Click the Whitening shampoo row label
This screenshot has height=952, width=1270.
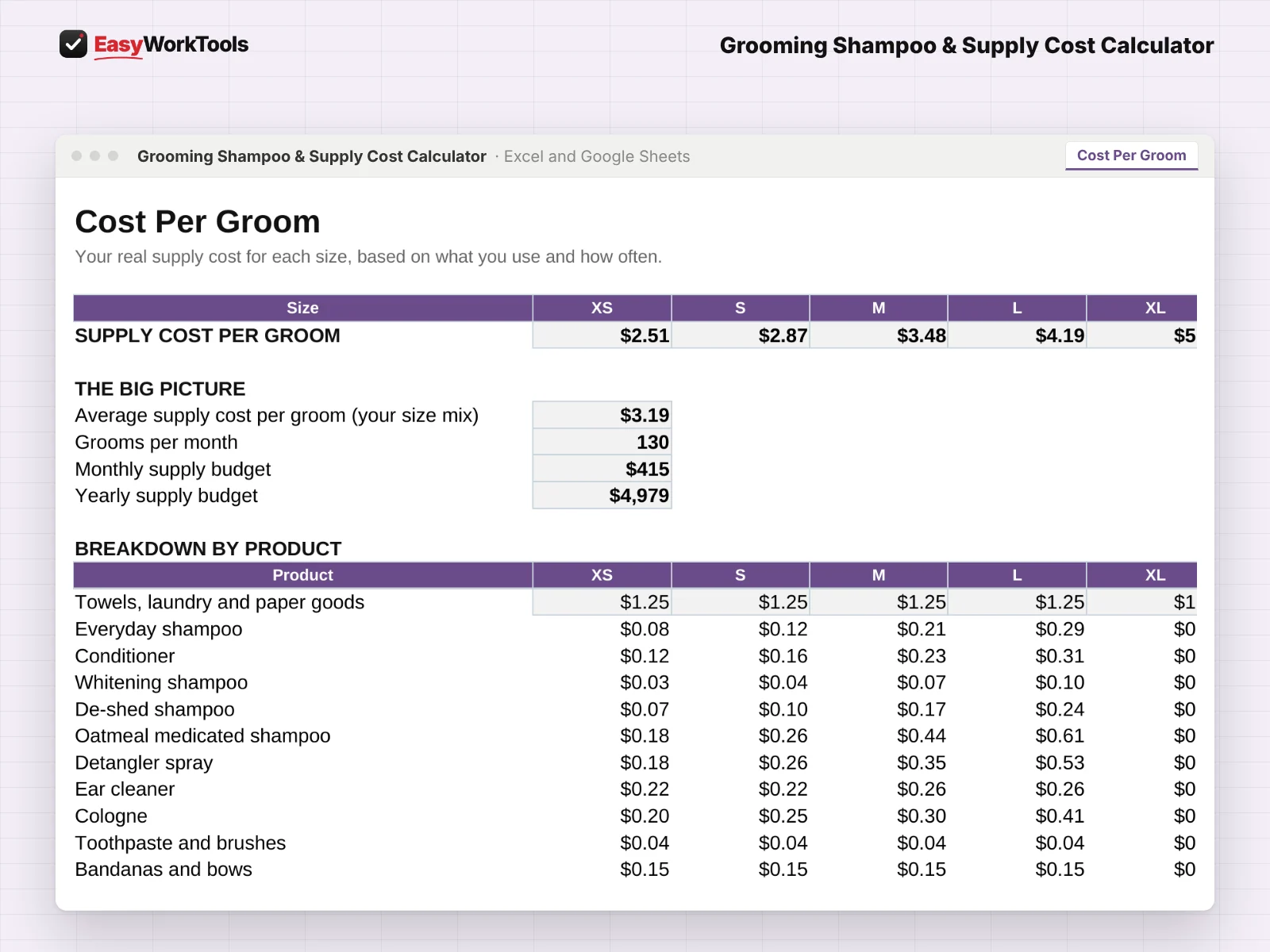[x=161, y=682]
